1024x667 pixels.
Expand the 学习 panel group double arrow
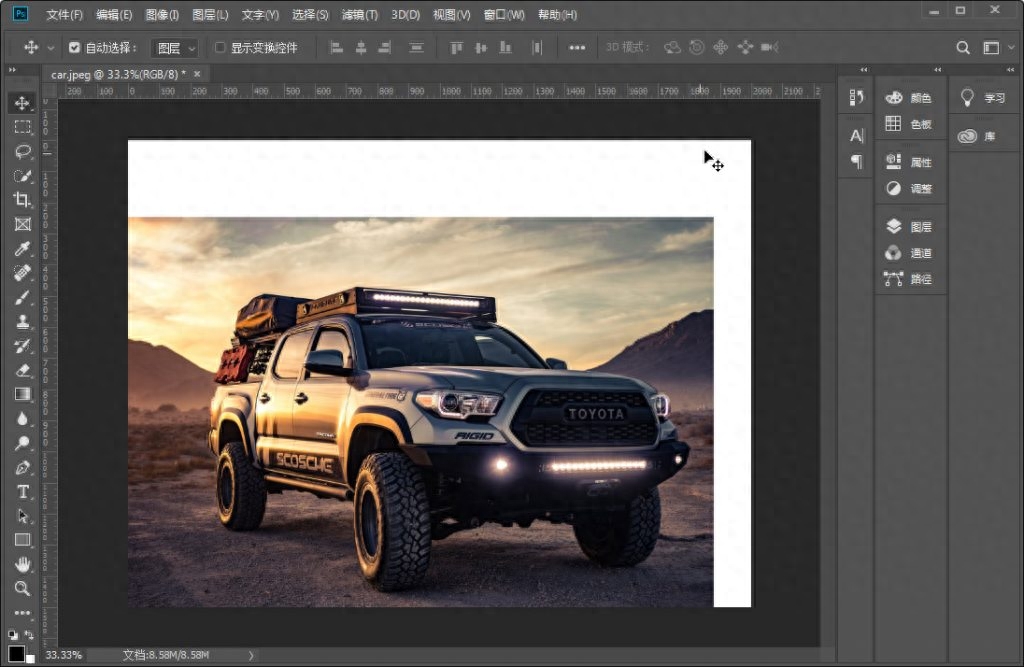click(x=1010, y=69)
